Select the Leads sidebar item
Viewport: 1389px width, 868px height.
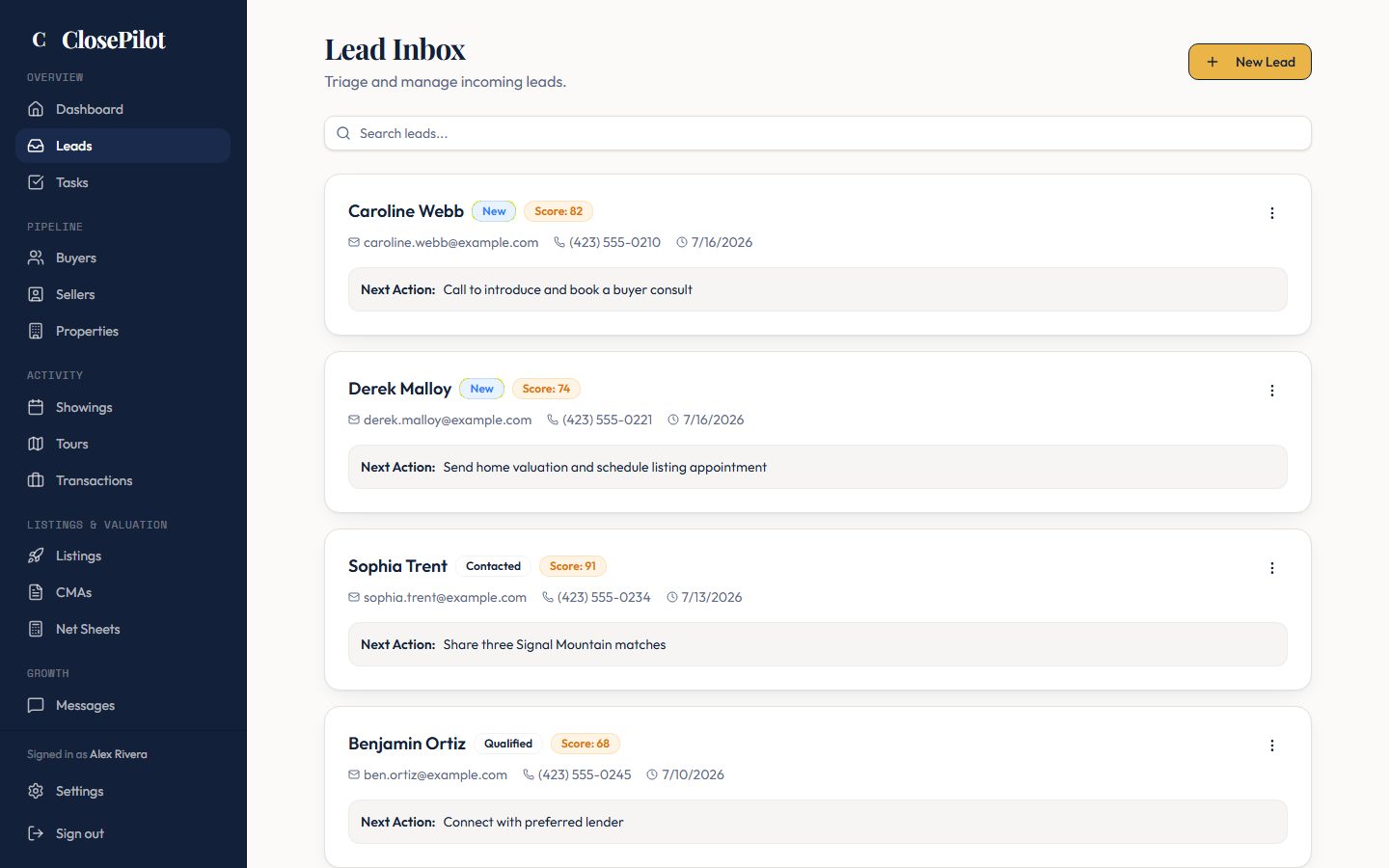[x=123, y=146]
